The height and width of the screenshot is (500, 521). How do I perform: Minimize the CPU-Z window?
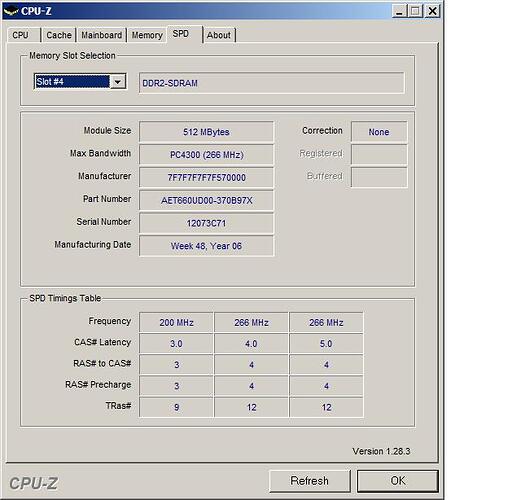pos(399,11)
